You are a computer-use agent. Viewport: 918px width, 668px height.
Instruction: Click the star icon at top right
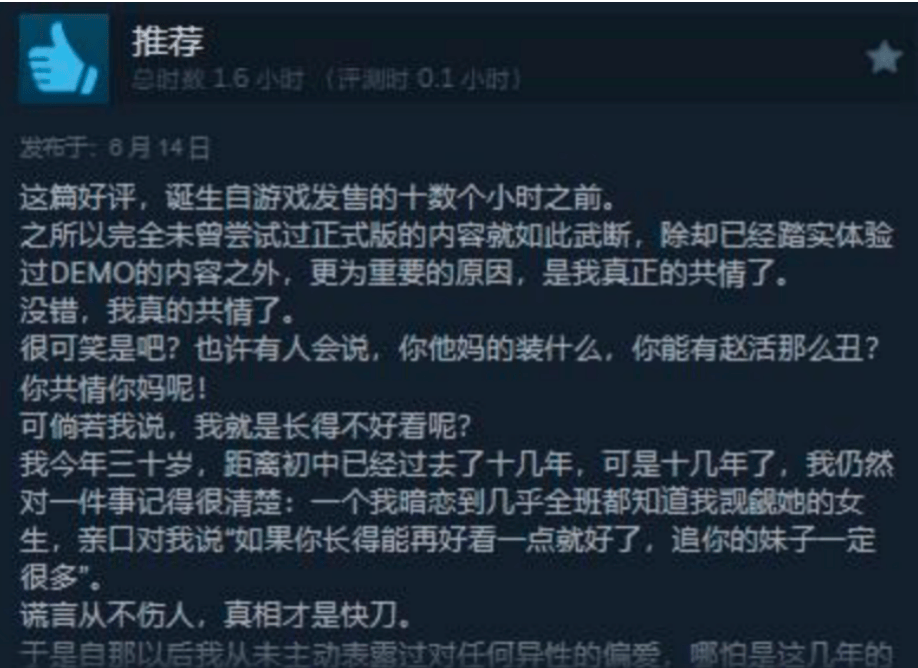pos(884,57)
